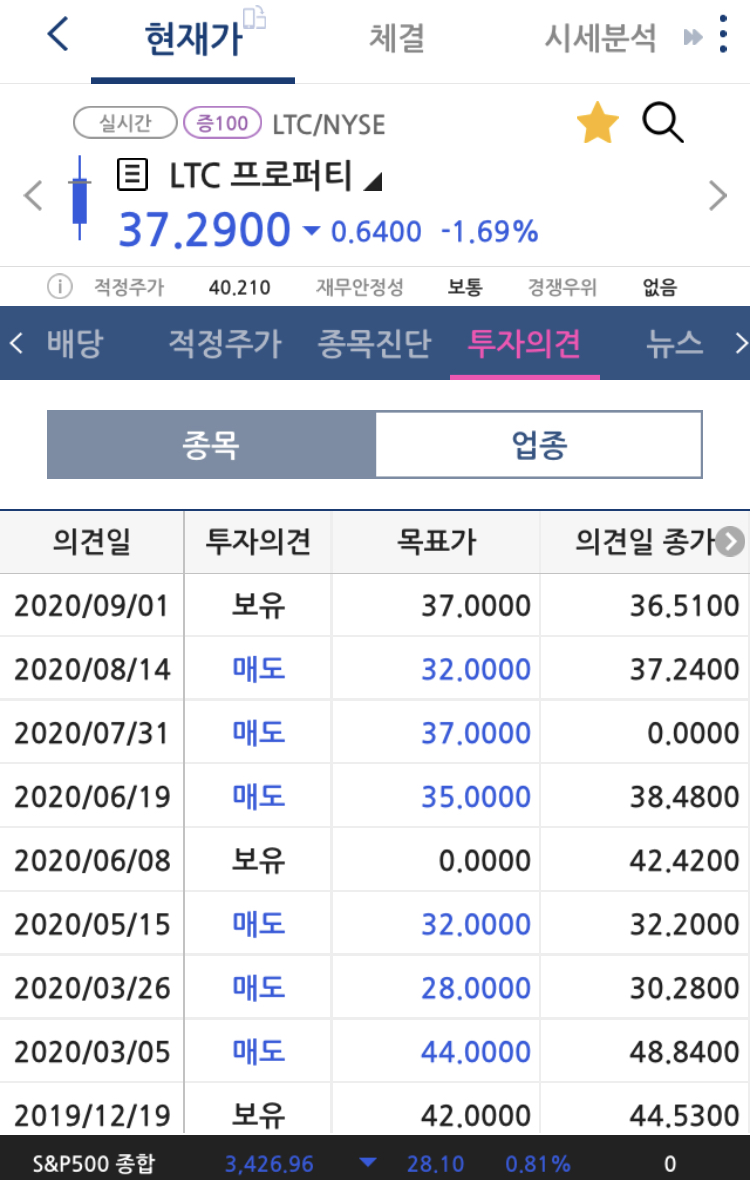Viewport: 750px width, 1180px height.
Task: Tap the 재무안정성 label
Action: pyautogui.click(x=360, y=287)
